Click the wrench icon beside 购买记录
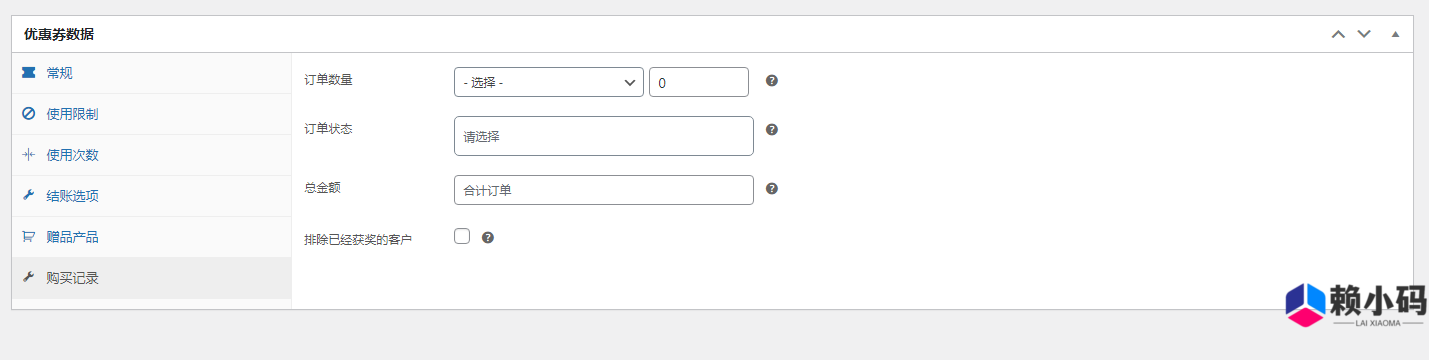This screenshot has width=1429, height=360. pyautogui.click(x=28, y=278)
